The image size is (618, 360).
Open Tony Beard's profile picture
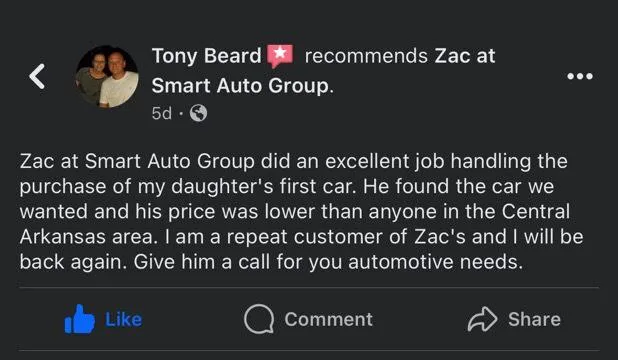(x=107, y=76)
